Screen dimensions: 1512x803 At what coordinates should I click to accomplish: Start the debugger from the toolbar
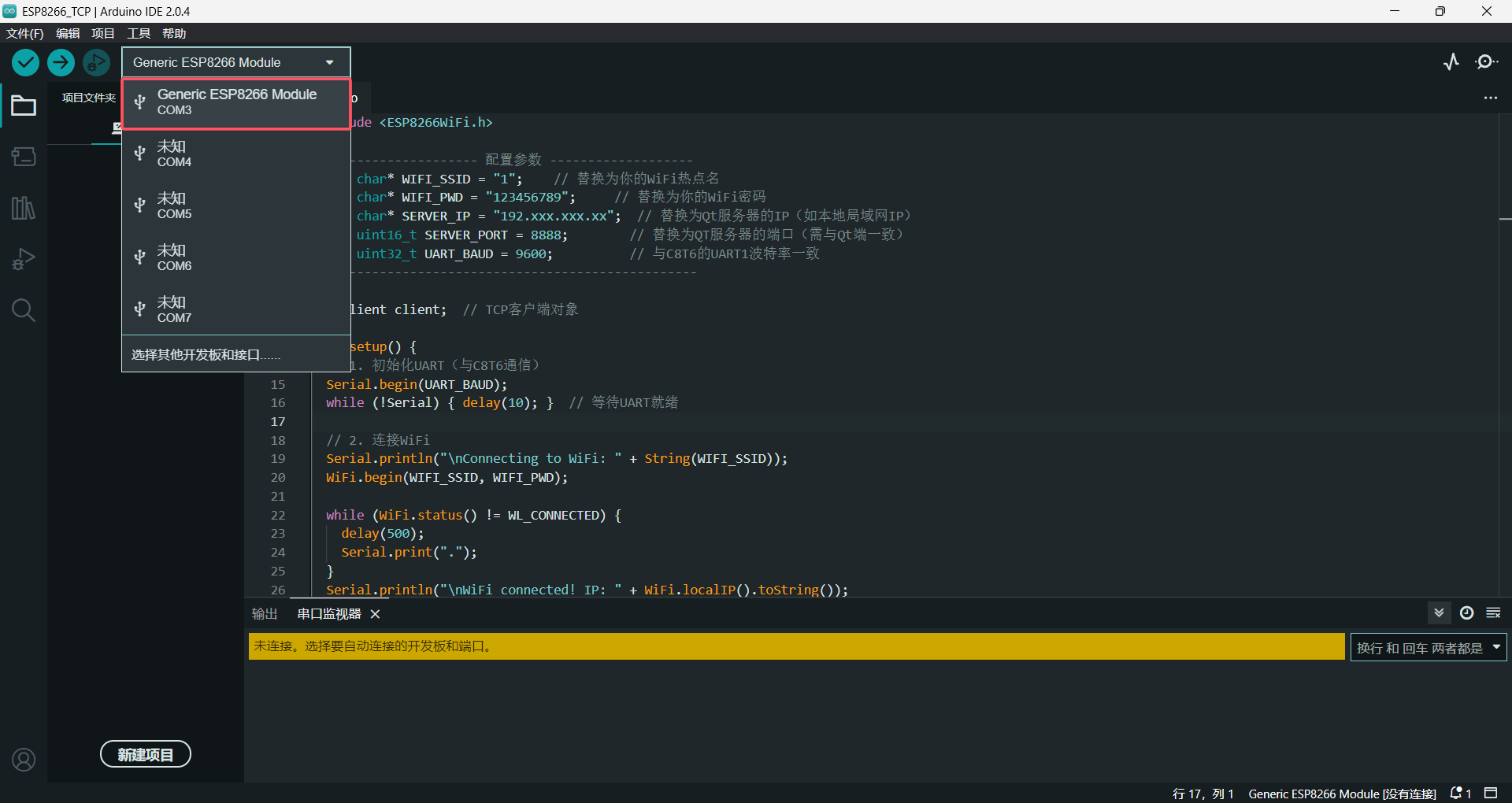(x=96, y=62)
